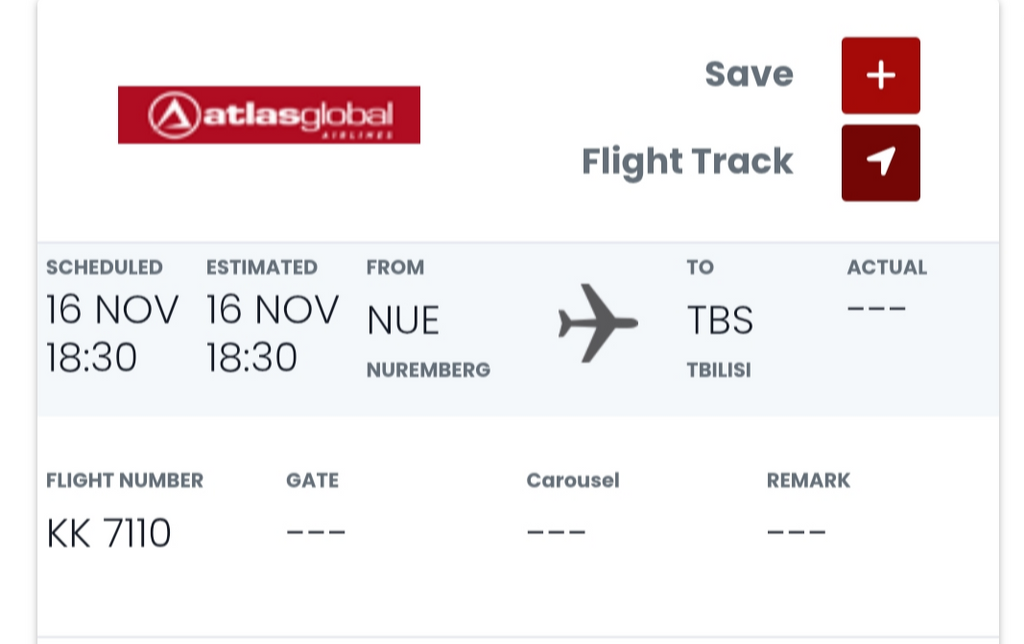This screenshot has height=644, width=1024.
Task: Select destination airport code TBS
Action: point(720,321)
